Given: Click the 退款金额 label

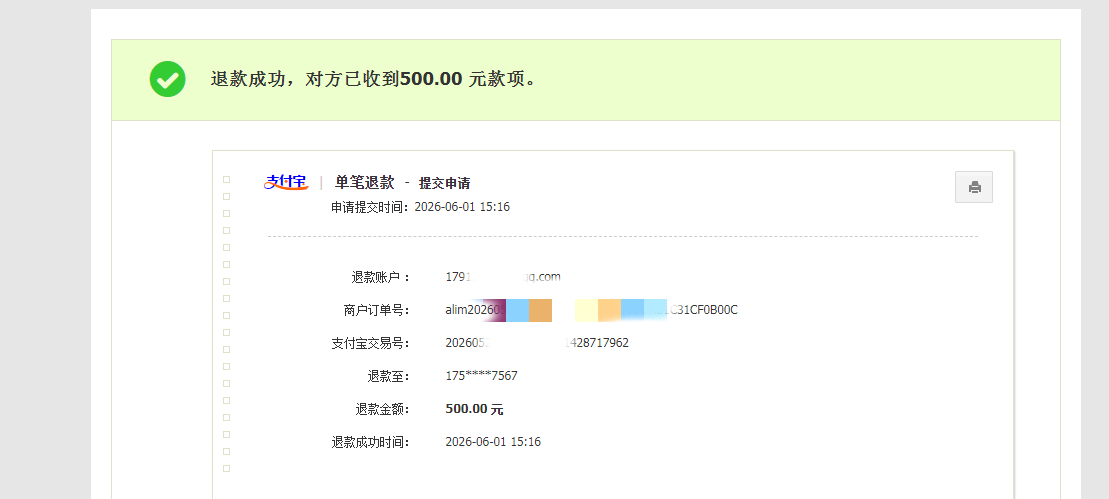Looking at the screenshot, I should pyautogui.click(x=382, y=409).
